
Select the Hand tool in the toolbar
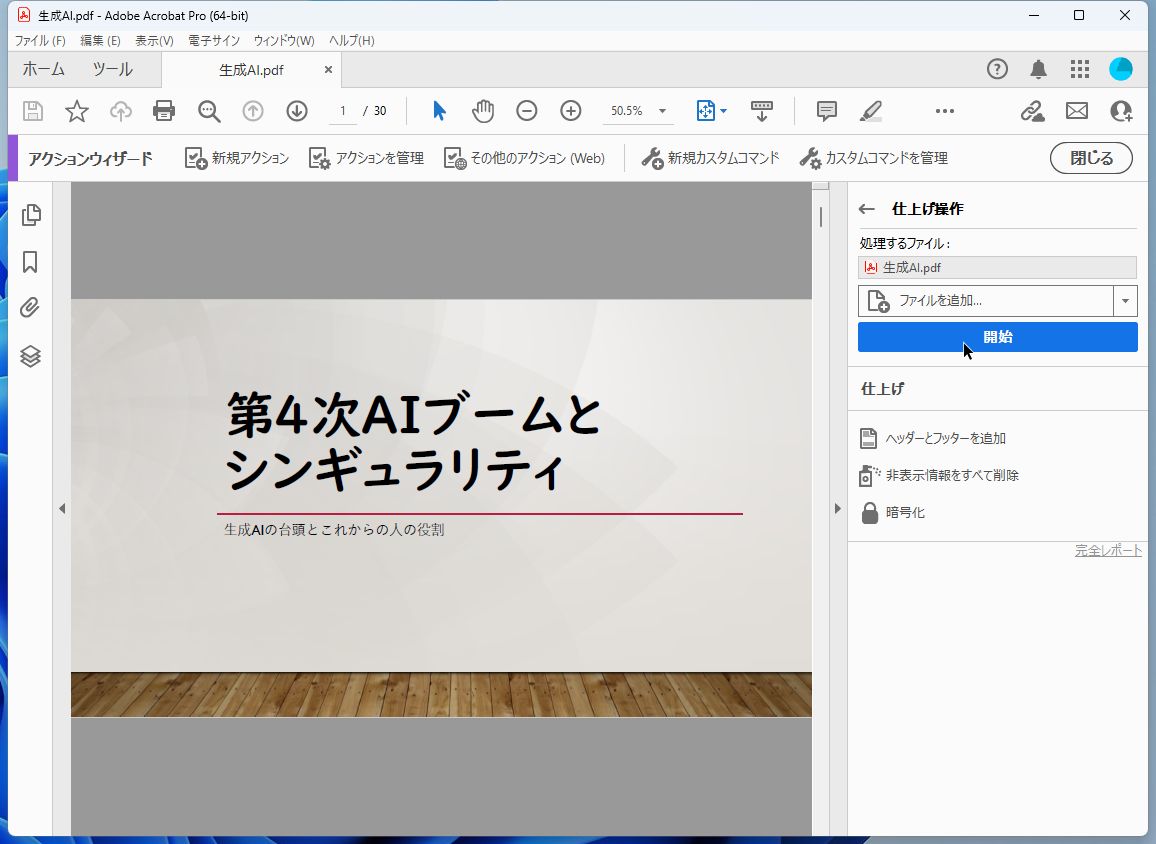pos(483,111)
